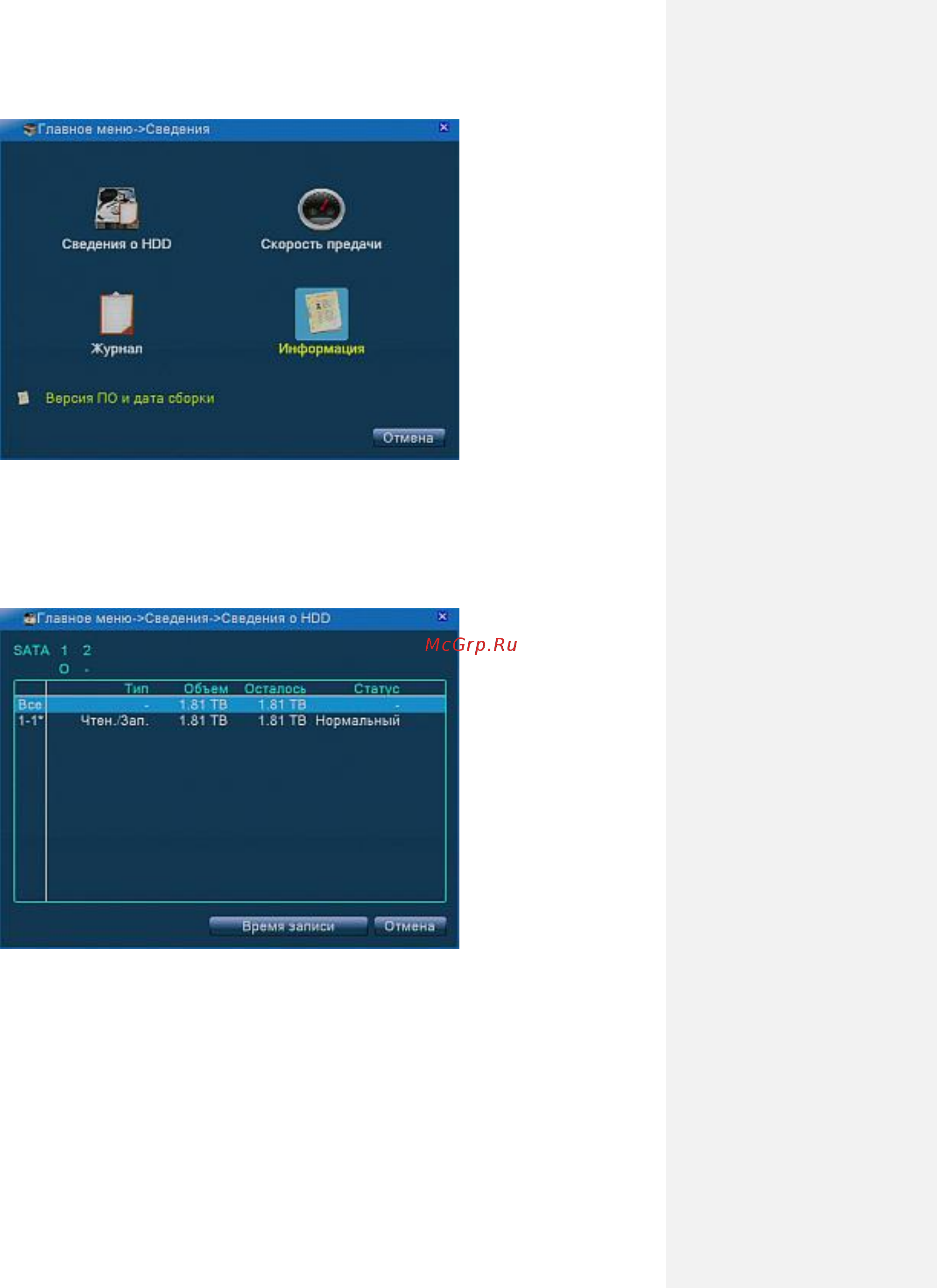Click the Сведения о HDD label

(x=117, y=244)
